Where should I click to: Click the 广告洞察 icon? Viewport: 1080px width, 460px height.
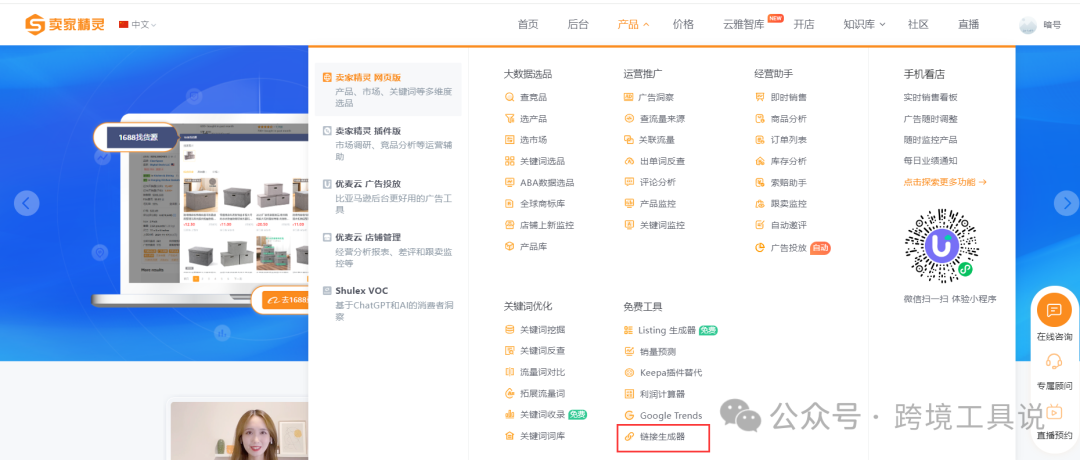(629, 98)
